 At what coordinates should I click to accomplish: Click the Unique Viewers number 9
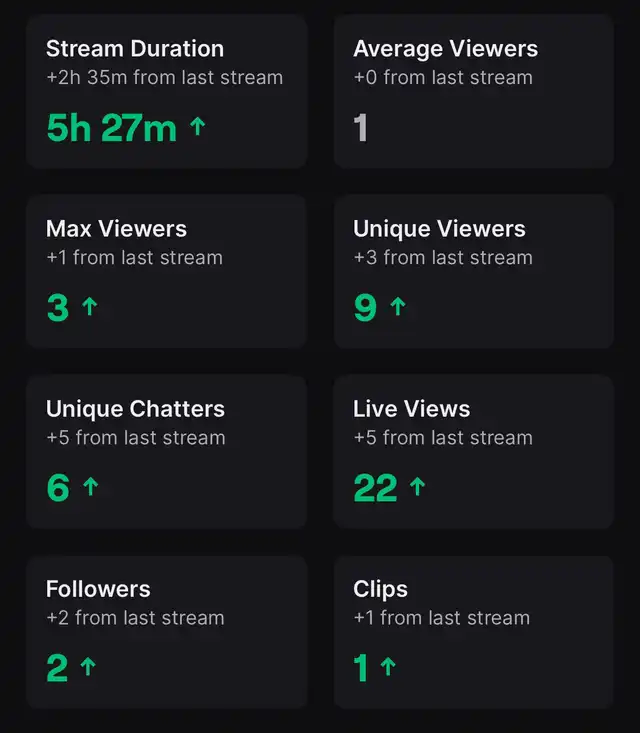[x=365, y=308]
